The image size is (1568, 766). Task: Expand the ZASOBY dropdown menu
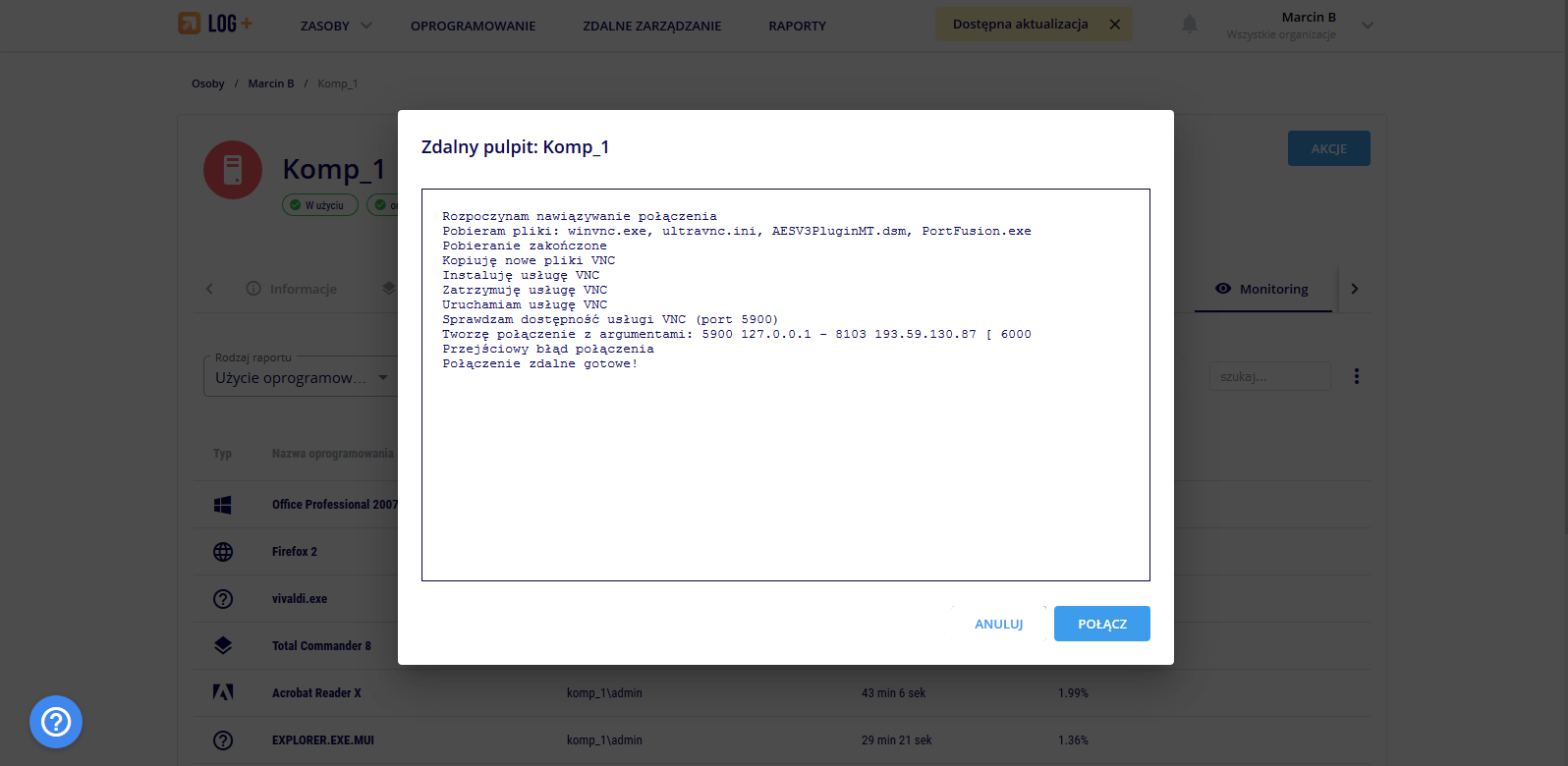tap(336, 26)
